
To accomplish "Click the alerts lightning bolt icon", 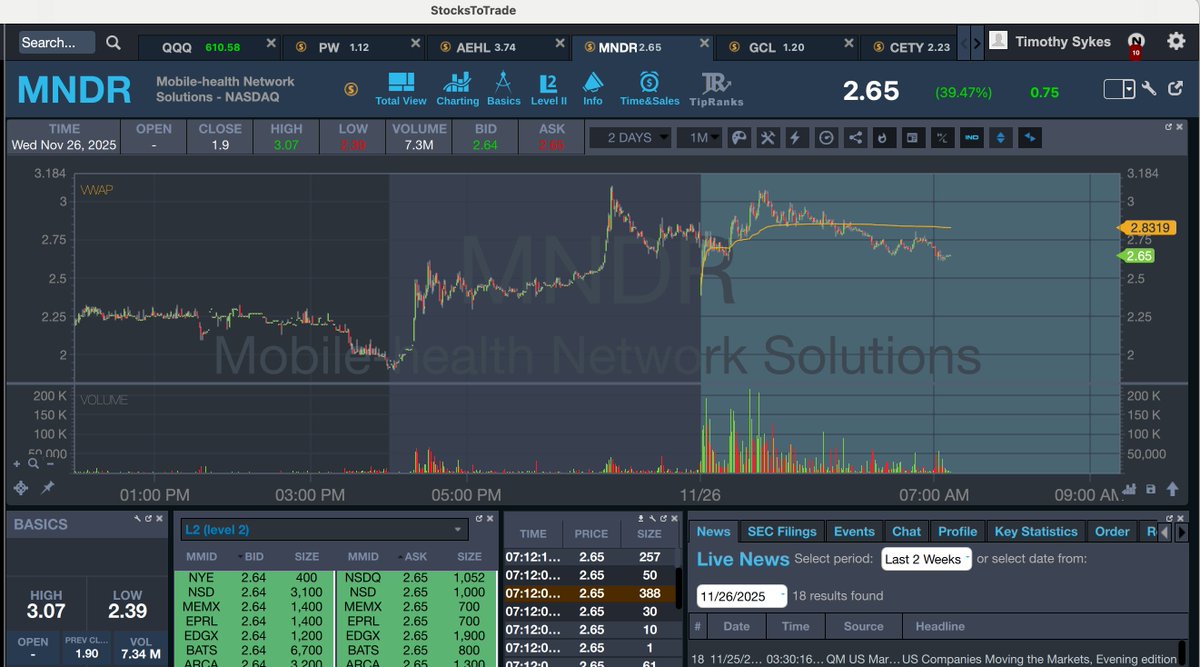I will 794,137.
